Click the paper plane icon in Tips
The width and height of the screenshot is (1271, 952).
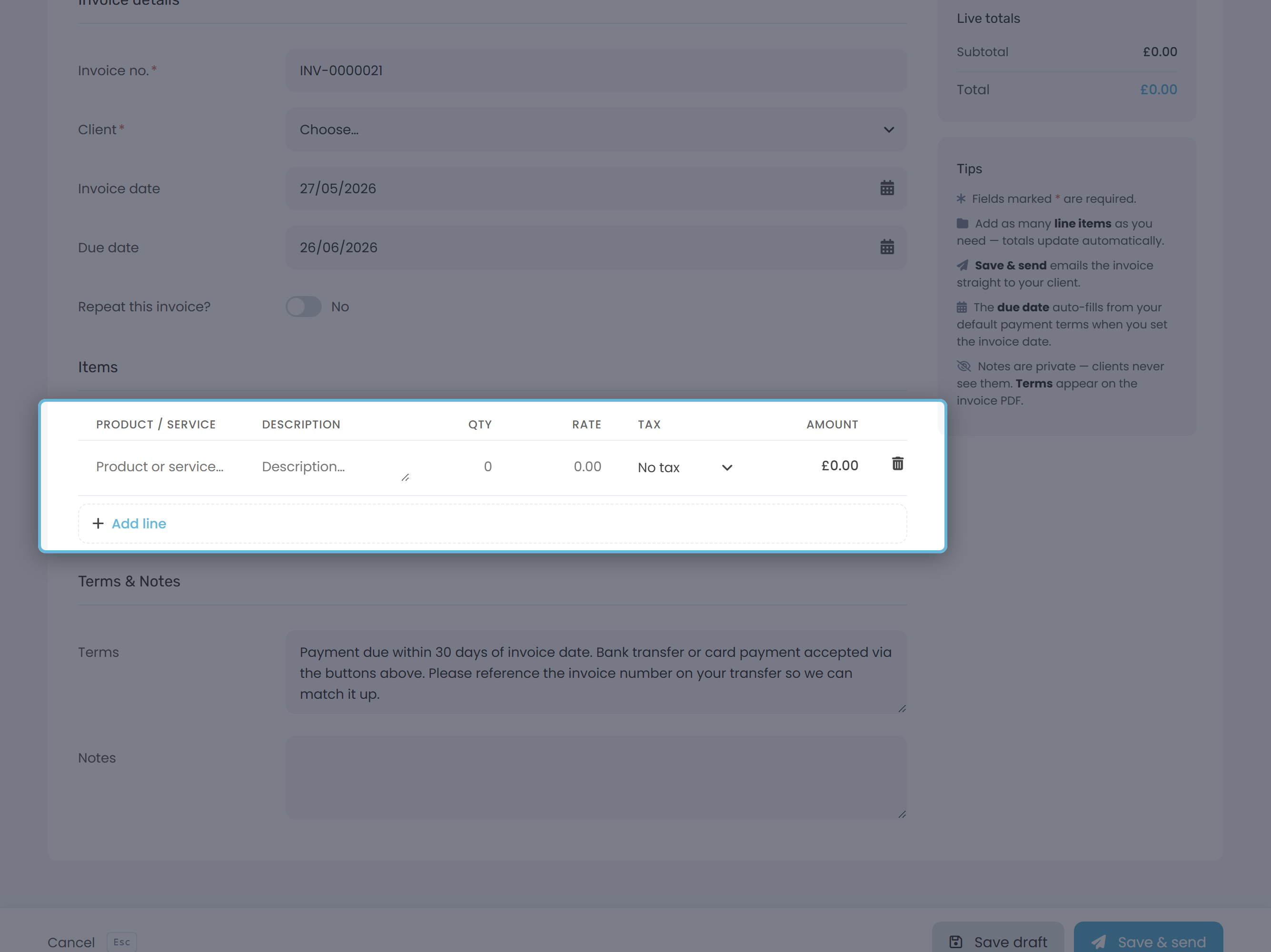point(962,265)
